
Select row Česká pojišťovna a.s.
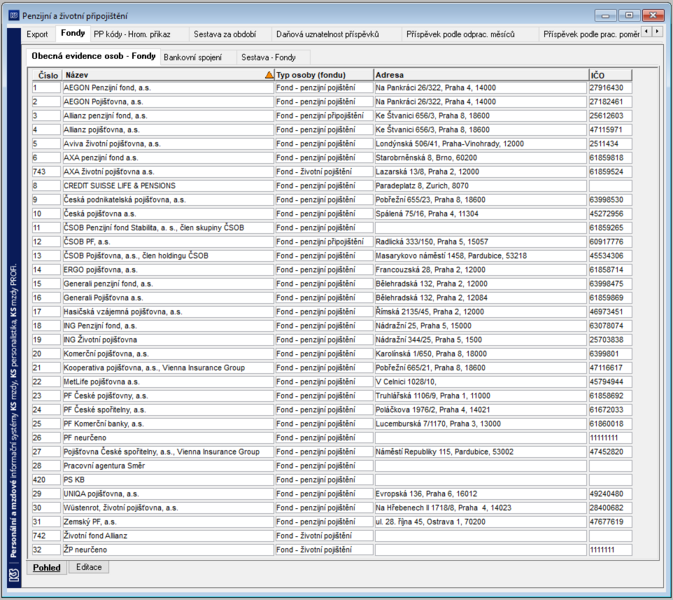pyautogui.click(x=332, y=214)
